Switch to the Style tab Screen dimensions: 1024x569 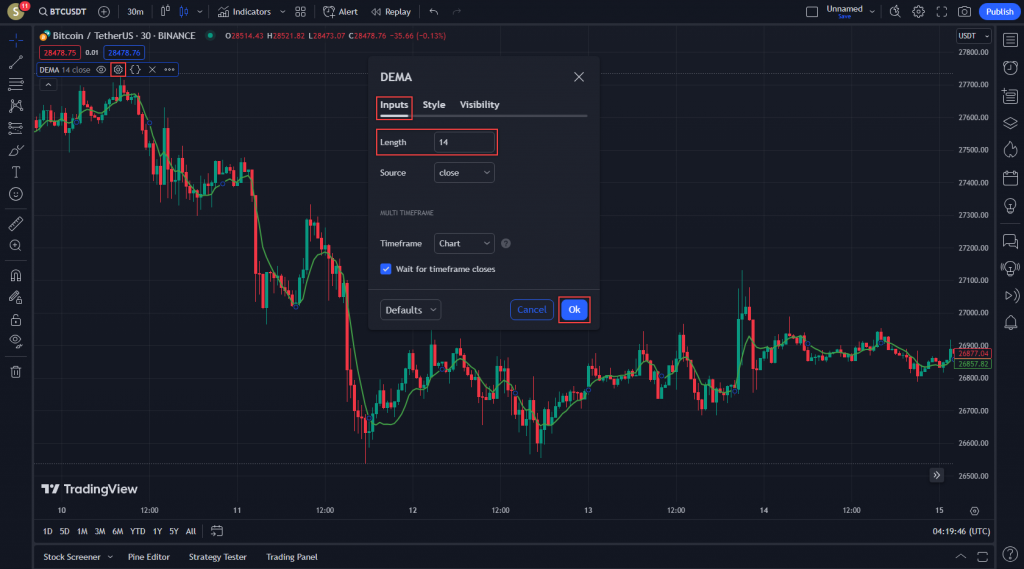click(434, 105)
